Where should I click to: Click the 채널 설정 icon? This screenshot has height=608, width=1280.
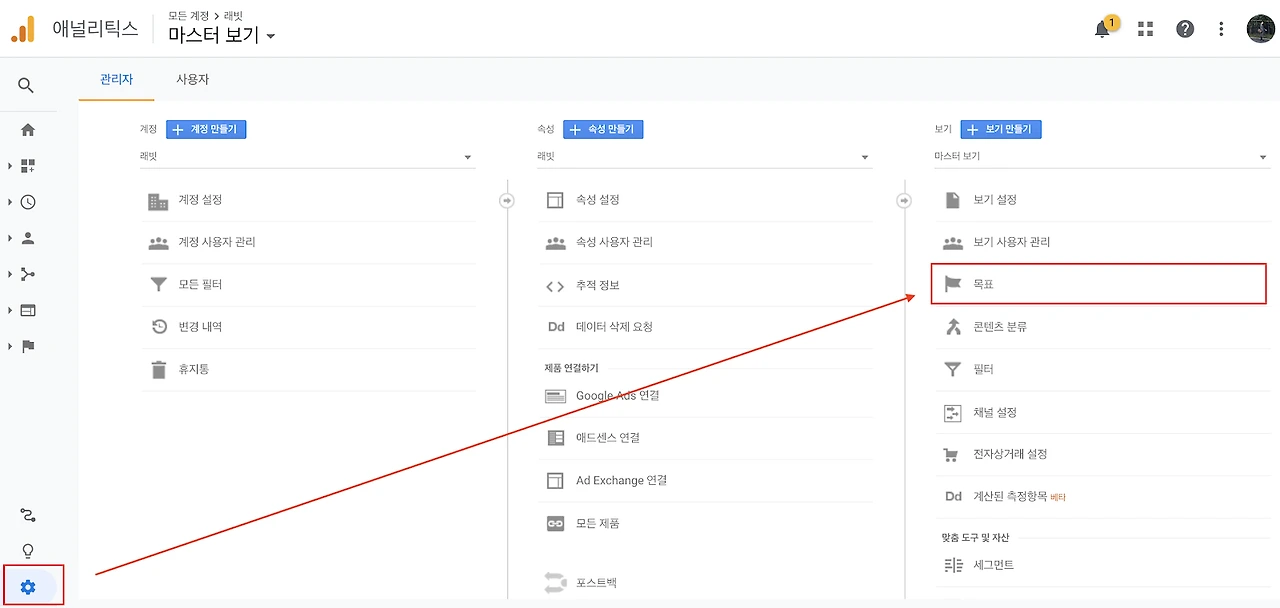953,412
